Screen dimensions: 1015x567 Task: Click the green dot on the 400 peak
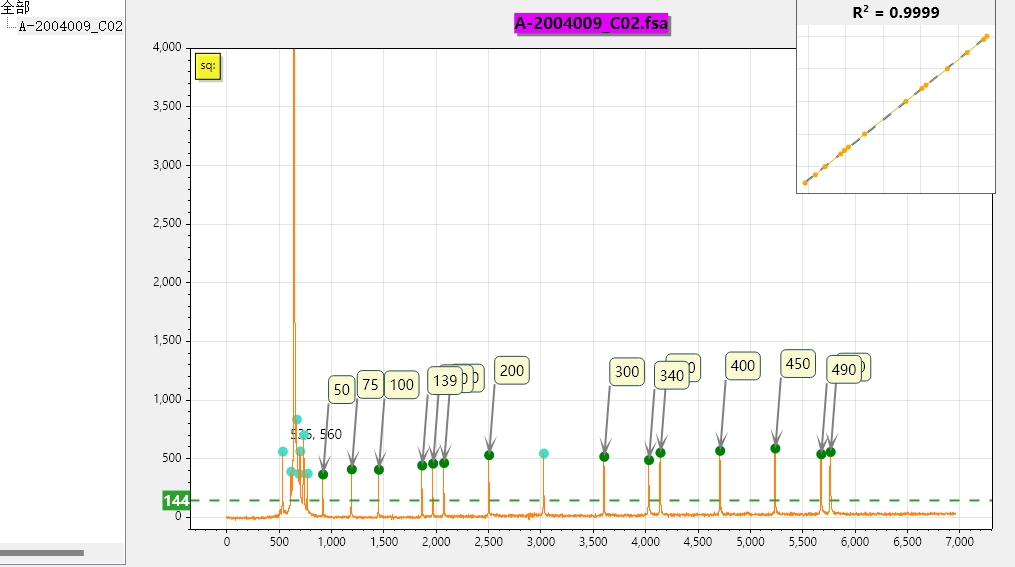720,451
